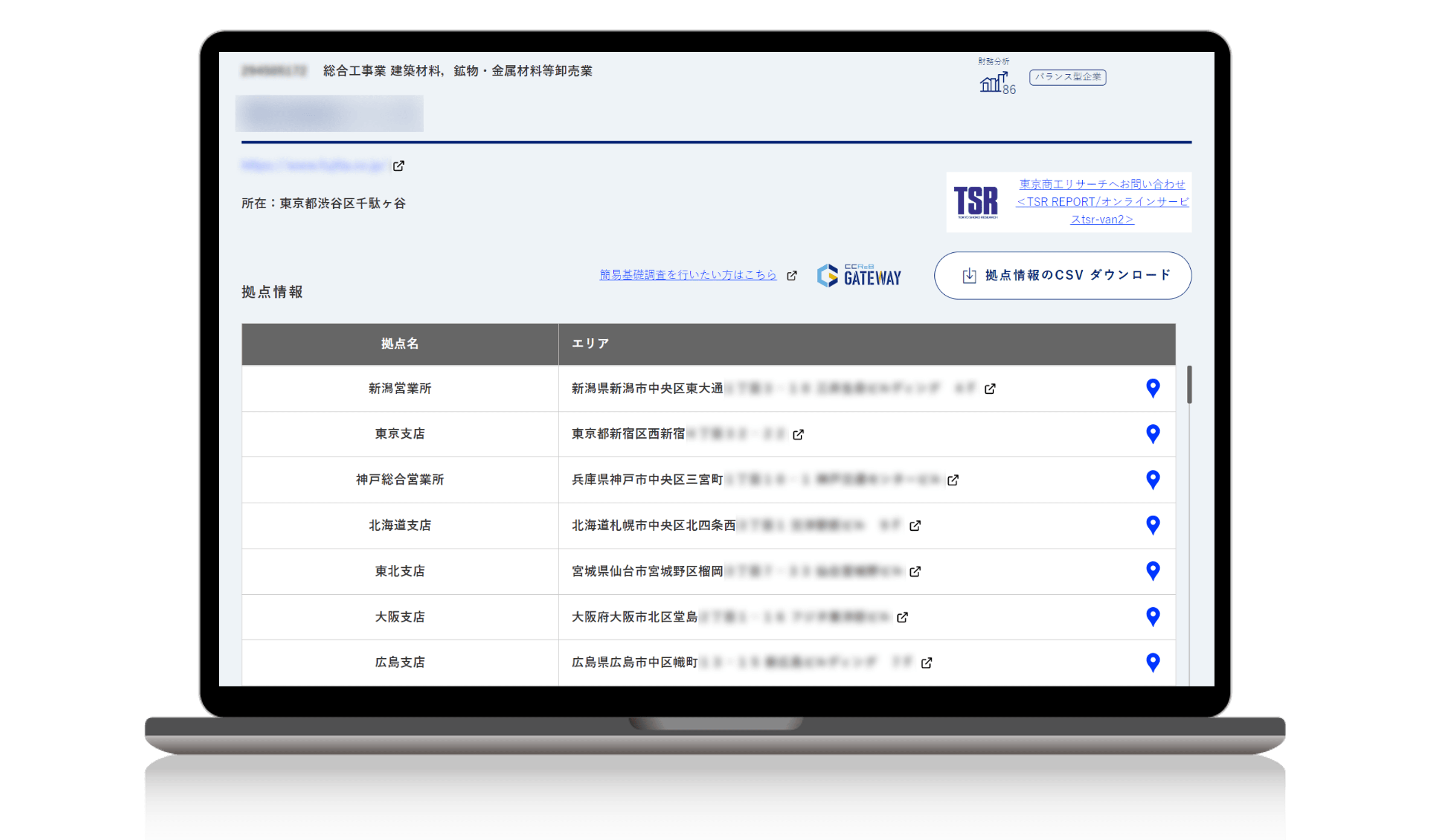
Task: Open the 簡易基礎調査を行いたい方はこちら link
Action: click(x=687, y=275)
